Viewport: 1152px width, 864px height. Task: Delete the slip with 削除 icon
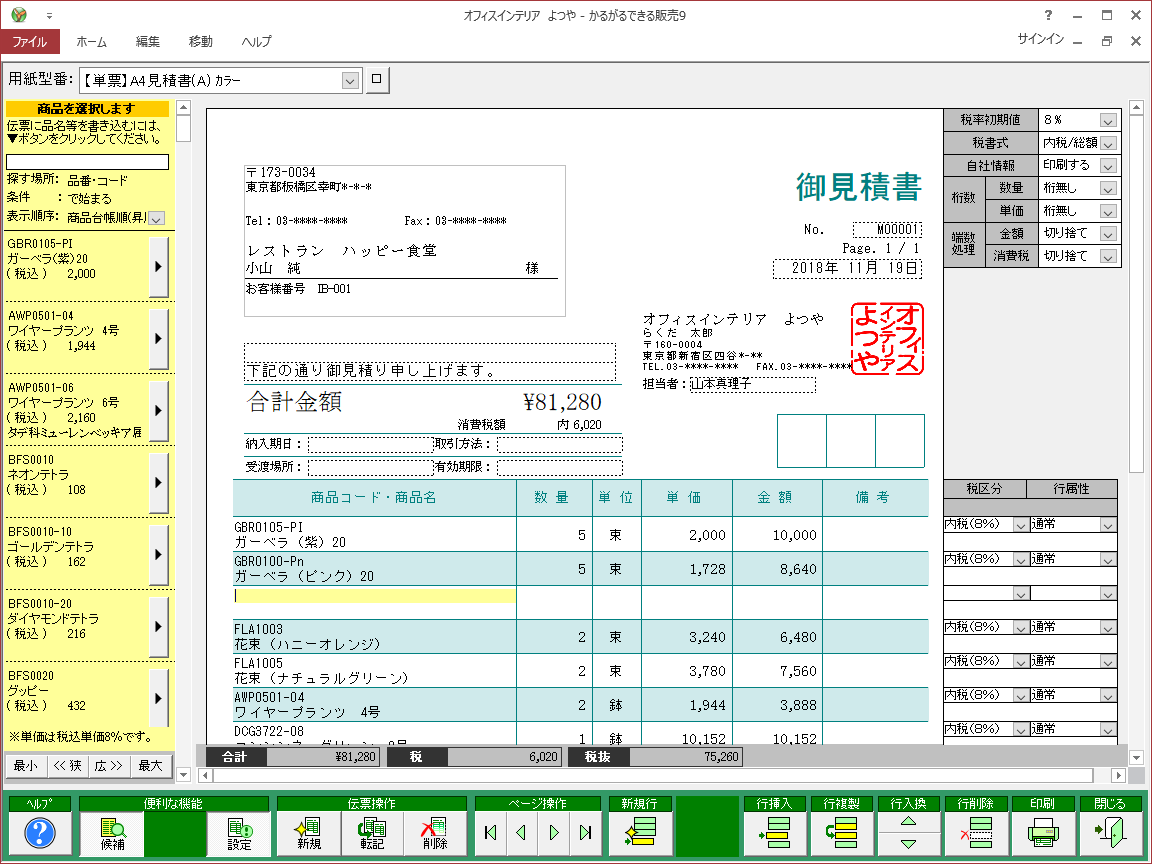[x=435, y=833]
